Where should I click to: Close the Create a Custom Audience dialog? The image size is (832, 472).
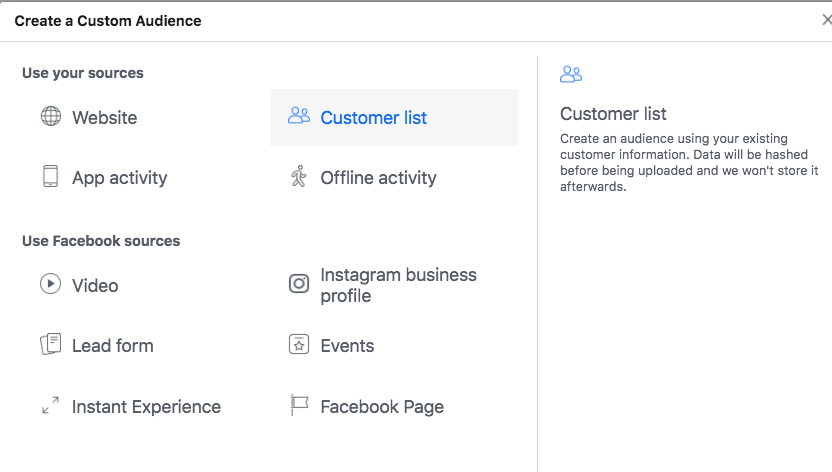click(x=826, y=20)
